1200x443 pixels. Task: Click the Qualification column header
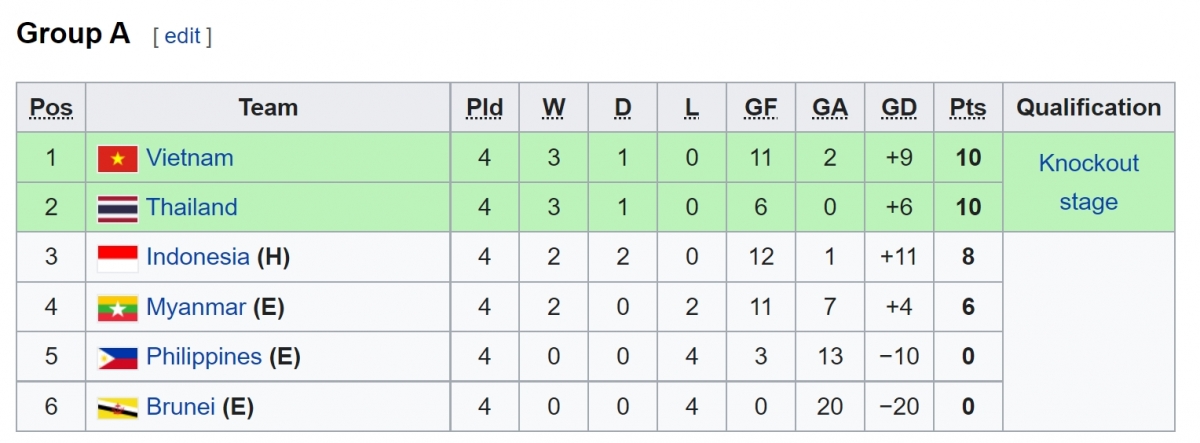pos(1089,108)
